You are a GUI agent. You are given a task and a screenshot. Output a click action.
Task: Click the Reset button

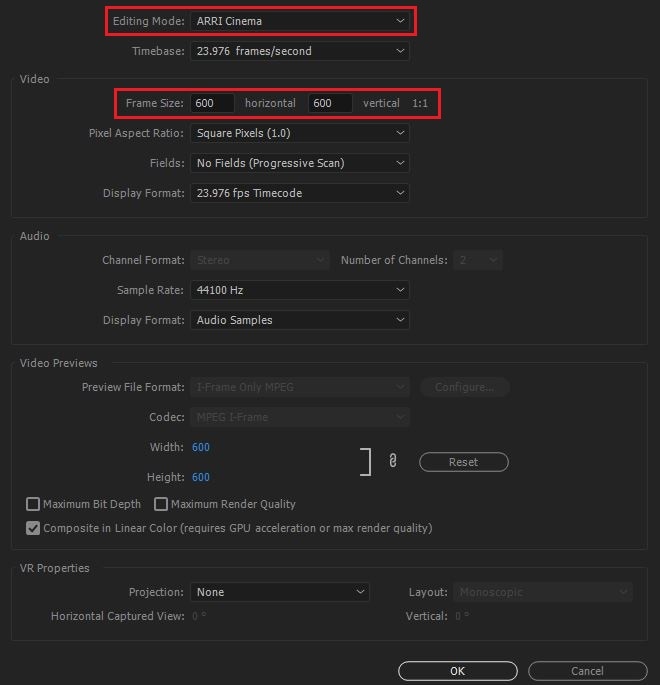point(463,462)
